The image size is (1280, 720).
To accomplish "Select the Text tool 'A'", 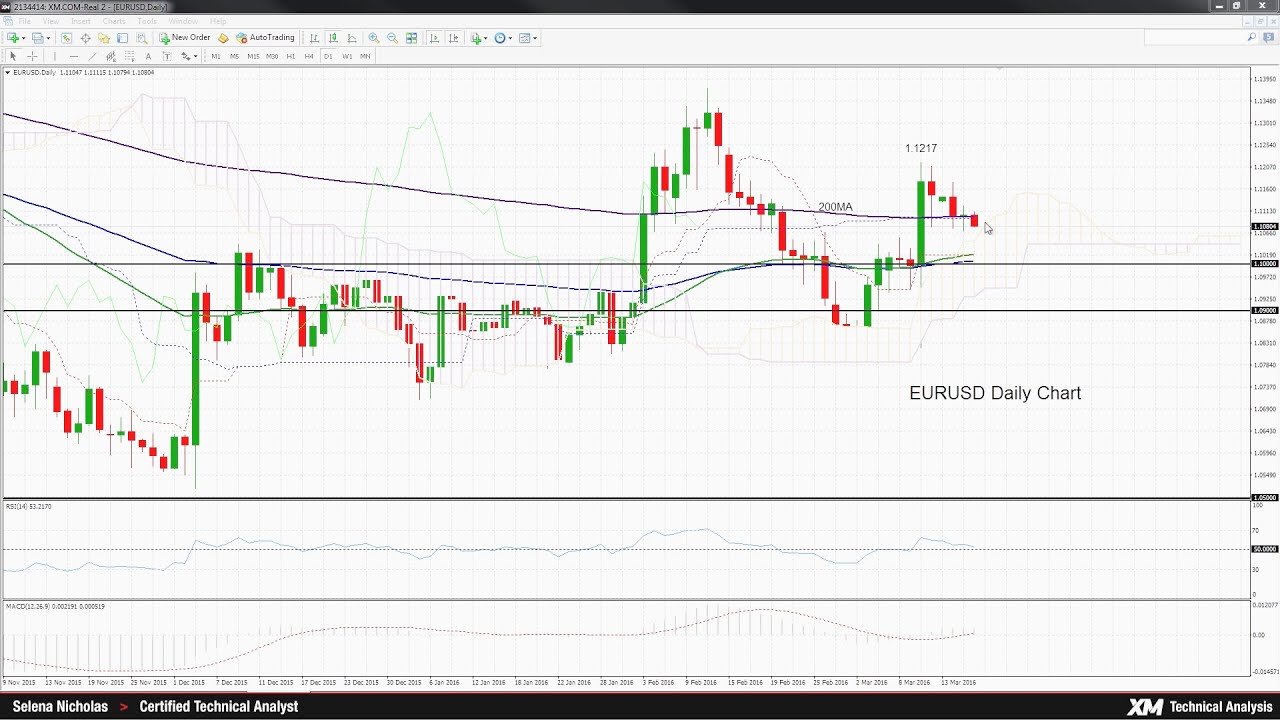I will pyautogui.click(x=148, y=56).
